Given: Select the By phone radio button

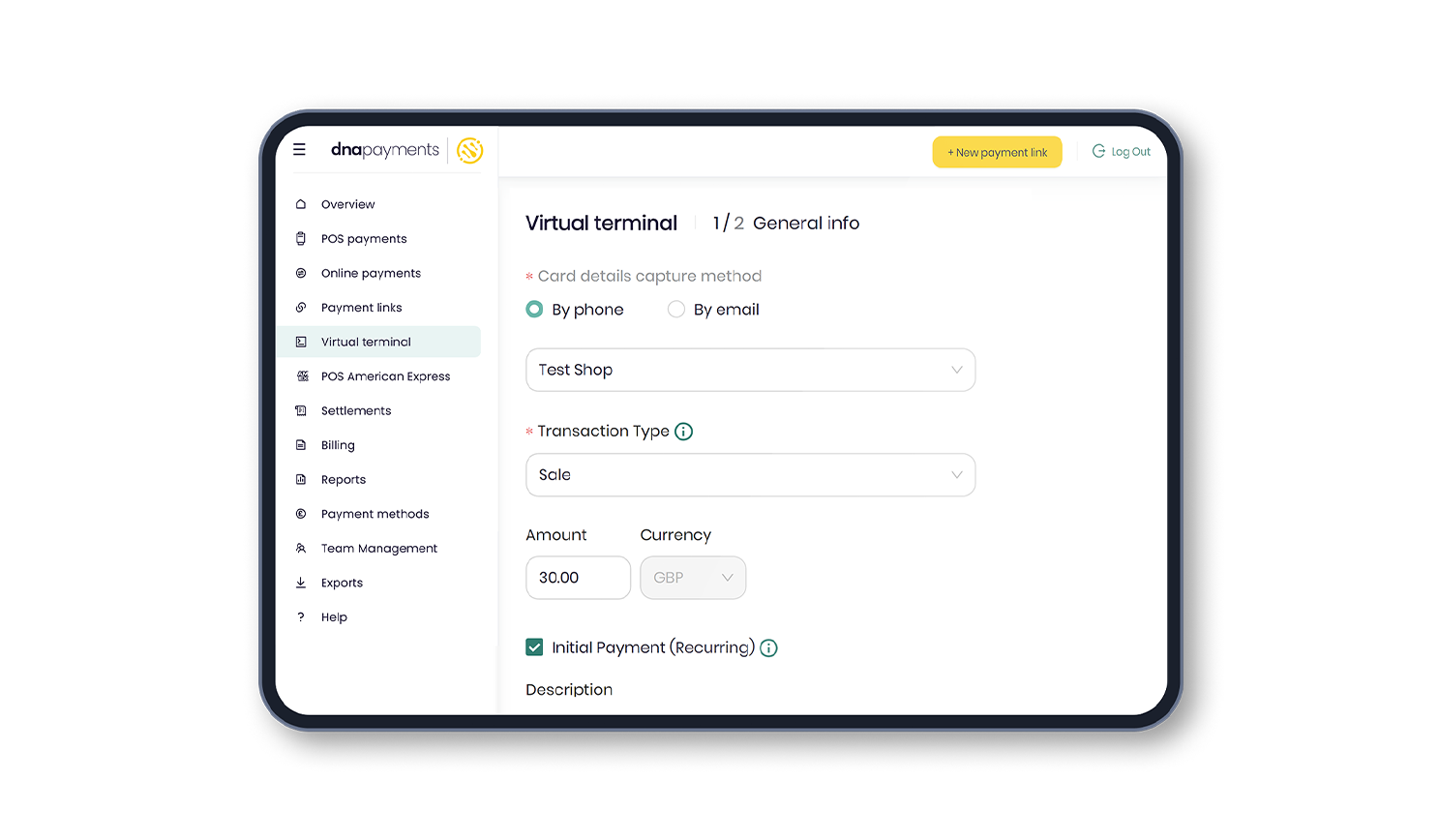Looking at the screenshot, I should [534, 309].
